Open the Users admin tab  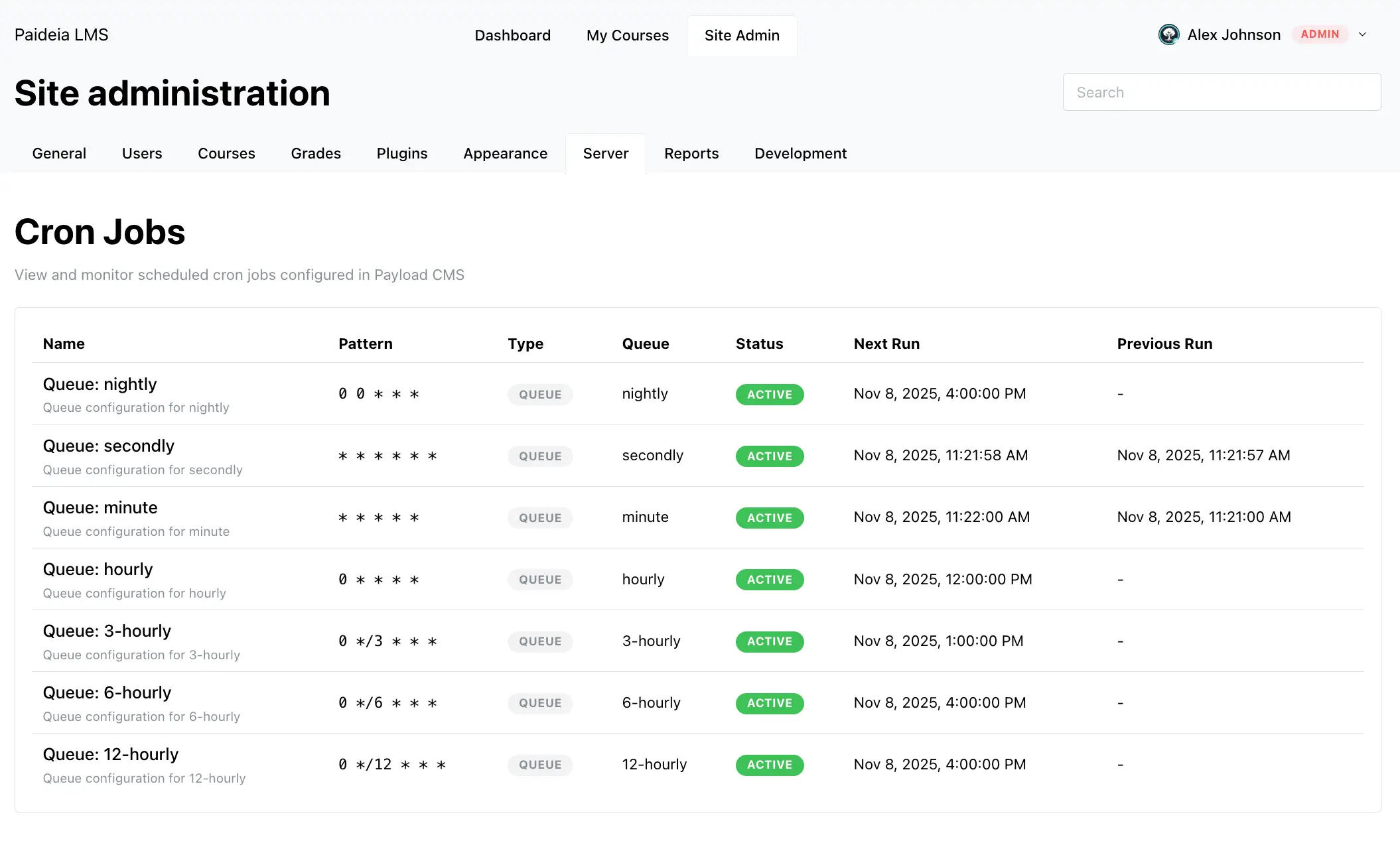(x=141, y=153)
